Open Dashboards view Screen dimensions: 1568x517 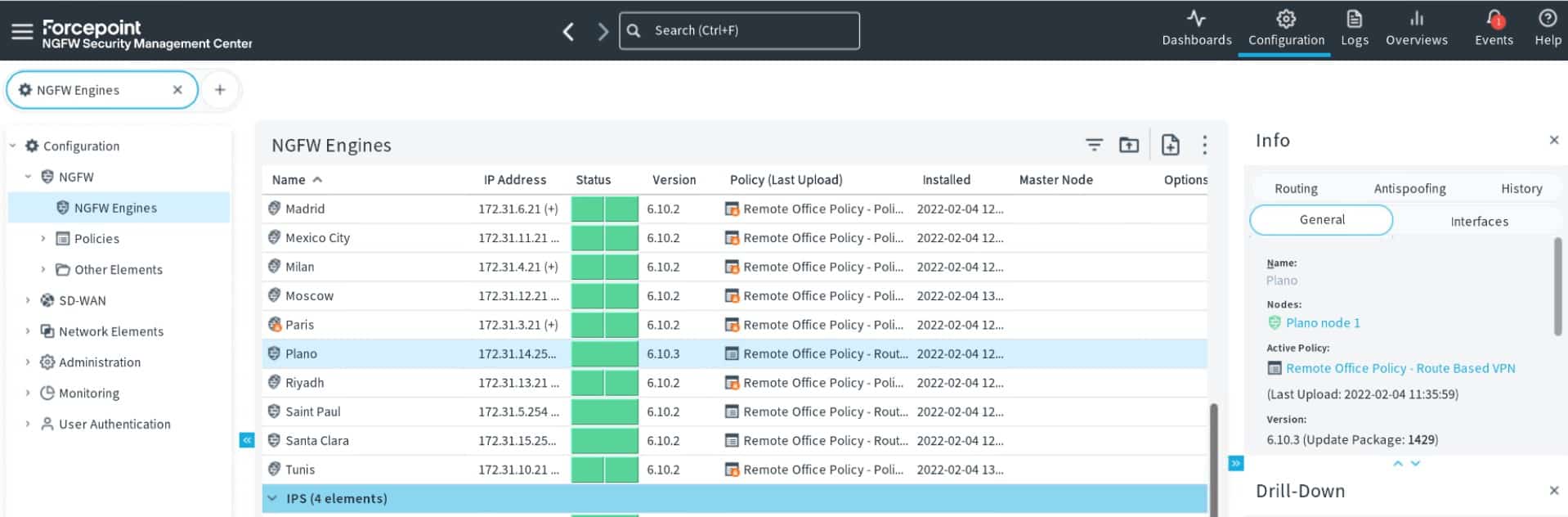point(1197,29)
